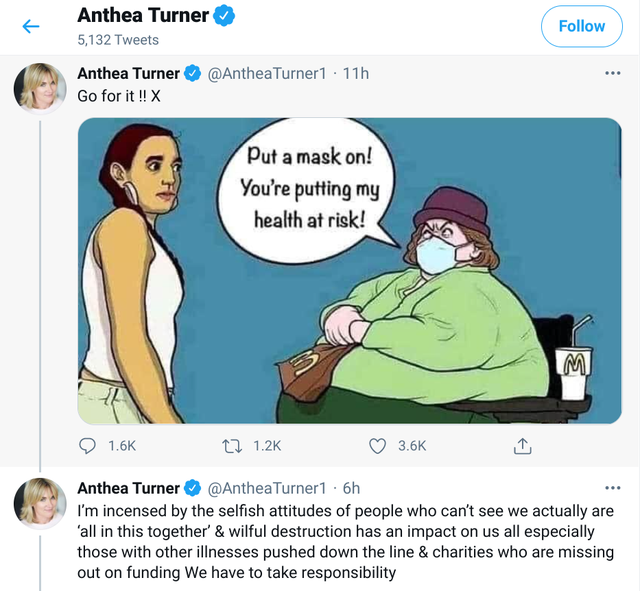
Task: Click the Follow button
Action: 581,26
